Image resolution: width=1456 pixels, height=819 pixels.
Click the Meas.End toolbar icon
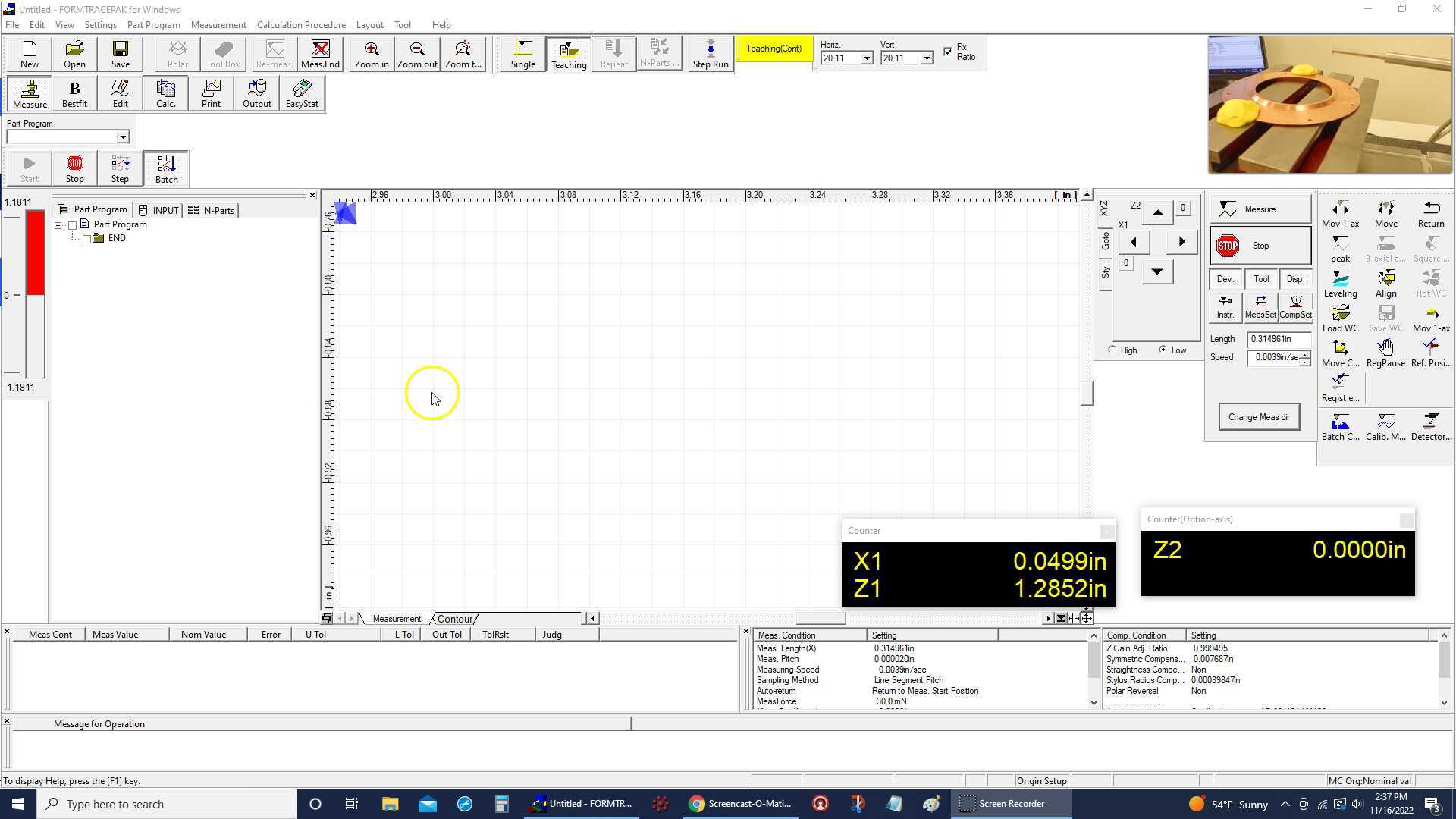click(x=320, y=54)
